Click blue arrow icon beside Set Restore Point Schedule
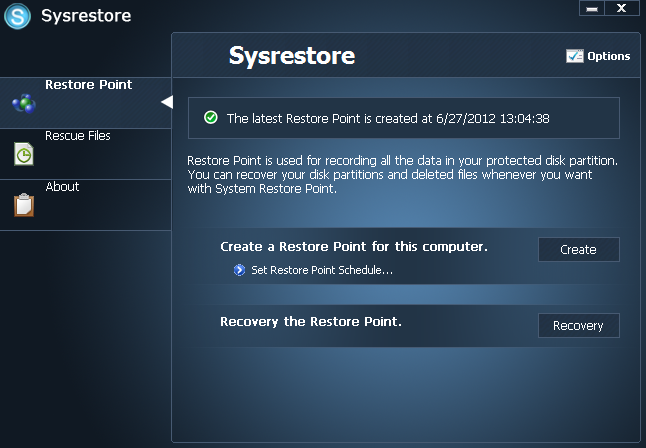Screen dimensions: 646x448 (x=239, y=270)
